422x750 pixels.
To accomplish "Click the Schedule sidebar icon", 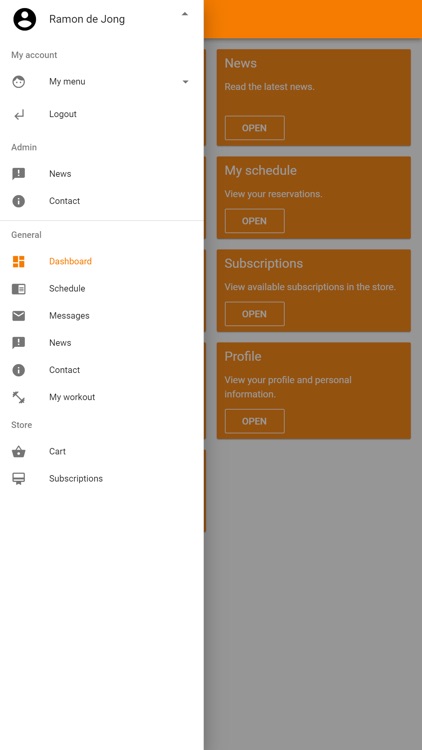I will 19,288.
